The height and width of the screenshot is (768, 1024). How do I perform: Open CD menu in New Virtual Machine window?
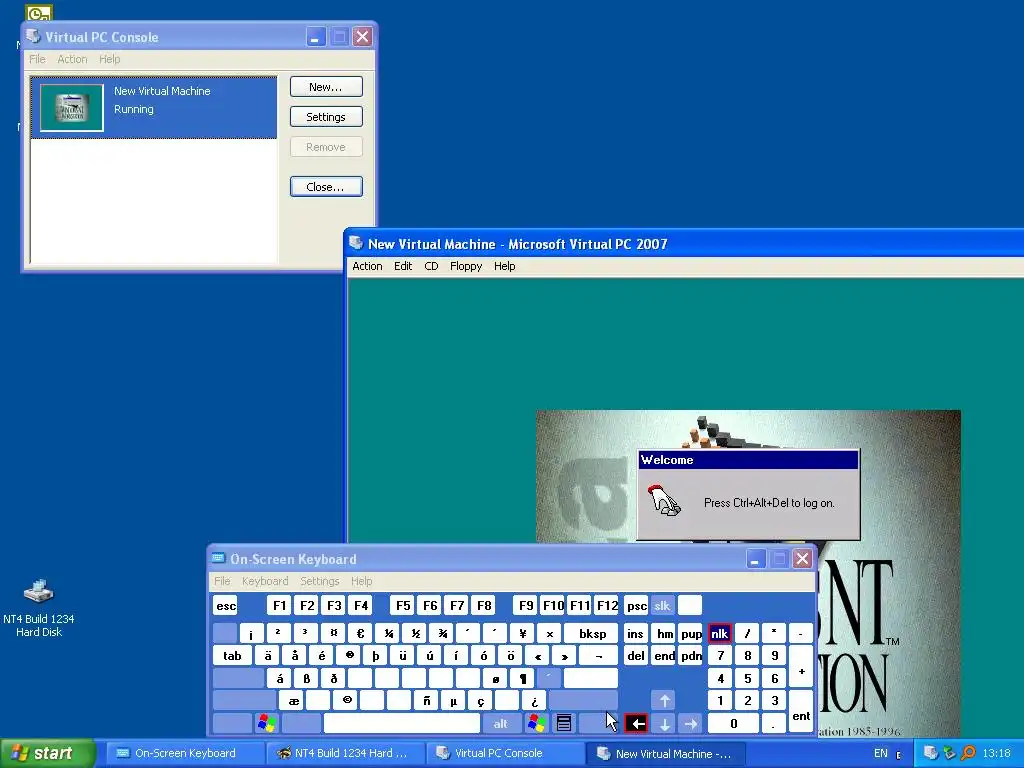click(x=431, y=266)
